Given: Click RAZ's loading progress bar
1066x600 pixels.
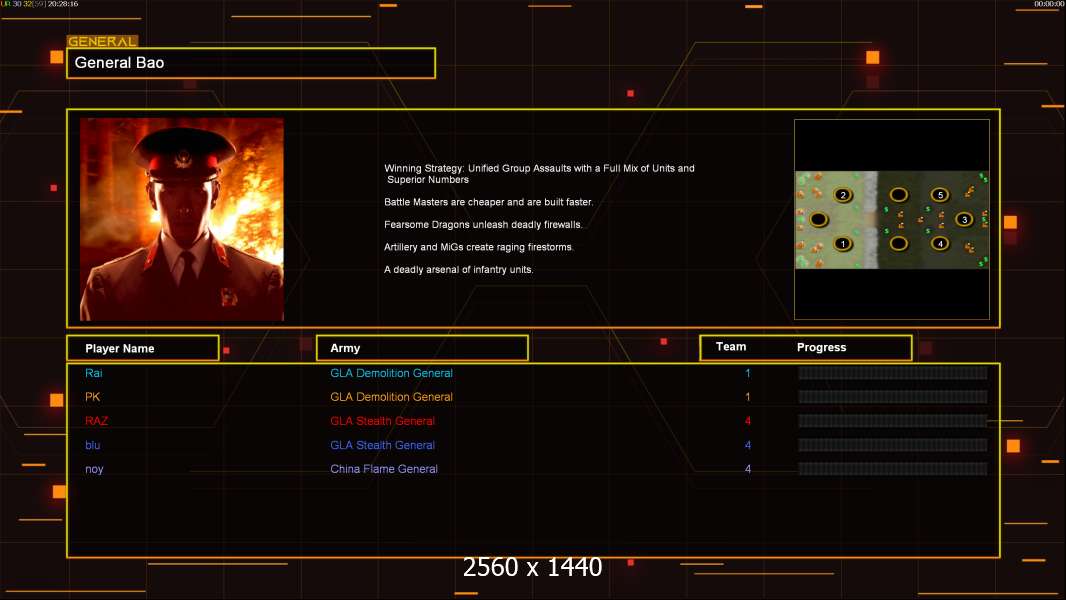Looking at the screenshot, I should tap(893, 421).
